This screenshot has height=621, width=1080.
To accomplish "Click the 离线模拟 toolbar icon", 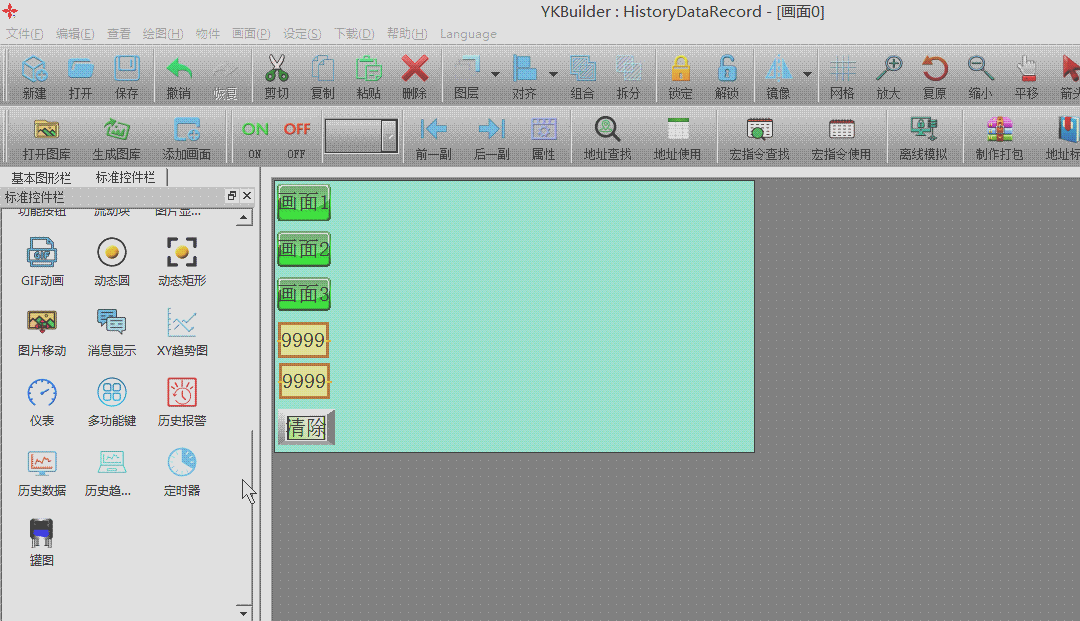I will 922,130.
